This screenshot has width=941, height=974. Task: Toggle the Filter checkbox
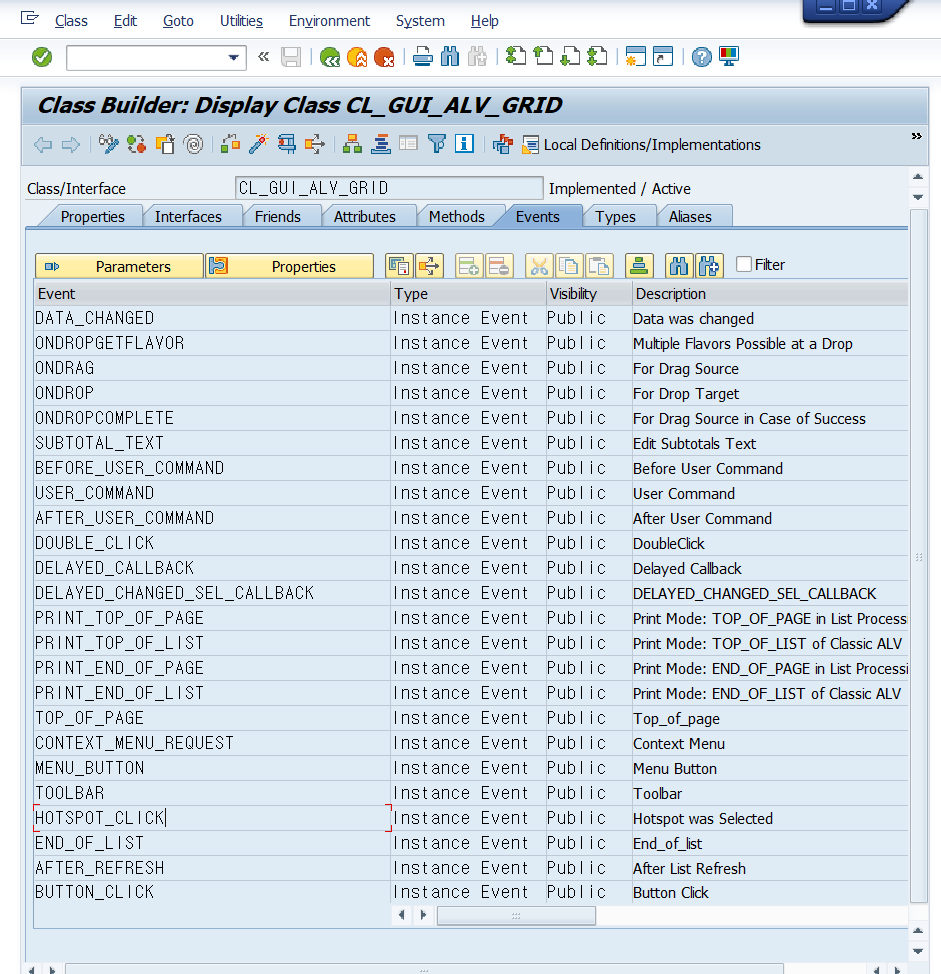point(743,264)
